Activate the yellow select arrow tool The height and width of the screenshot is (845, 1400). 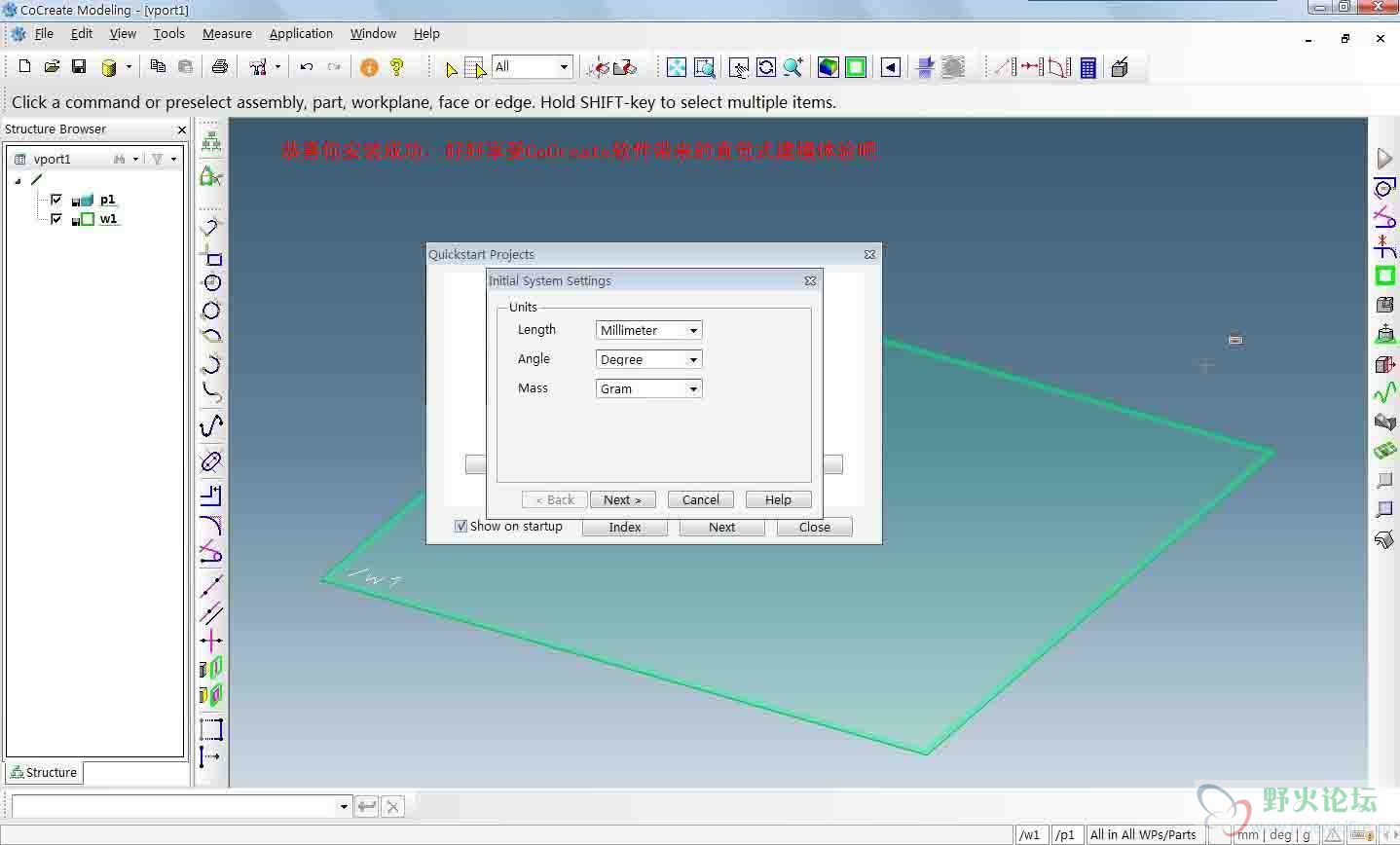(x=451, y=68)
